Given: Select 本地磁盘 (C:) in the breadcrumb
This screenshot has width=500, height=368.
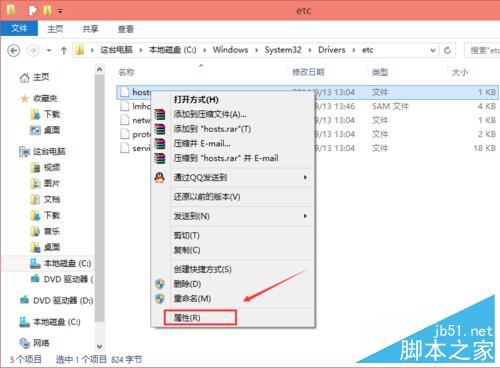Looking at the screenshot, I should 172,50.
